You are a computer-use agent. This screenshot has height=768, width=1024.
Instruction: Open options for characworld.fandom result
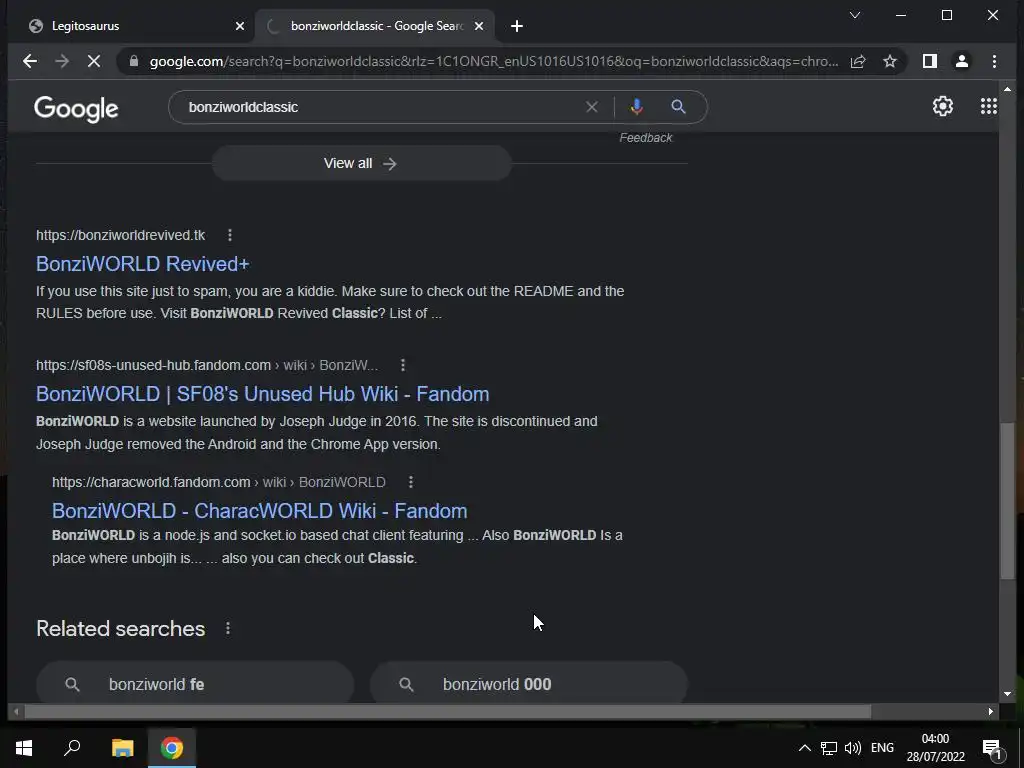click(x=411, y=482)
